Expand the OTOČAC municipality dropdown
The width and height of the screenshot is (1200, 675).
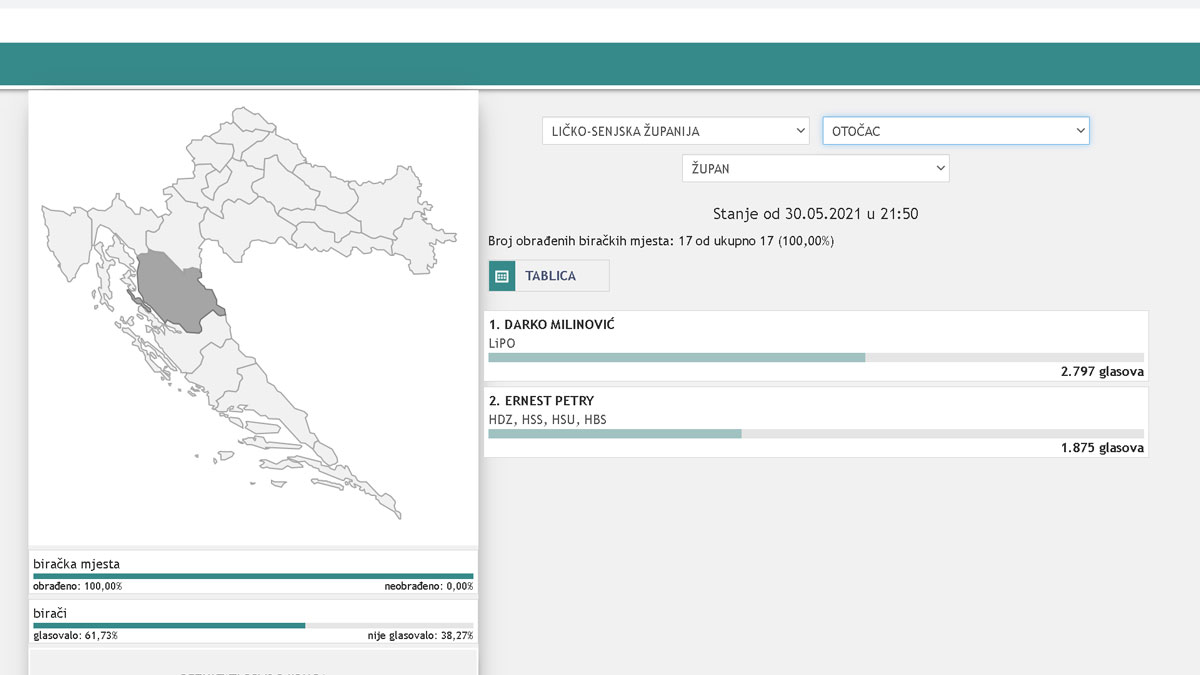coord(955,131)
